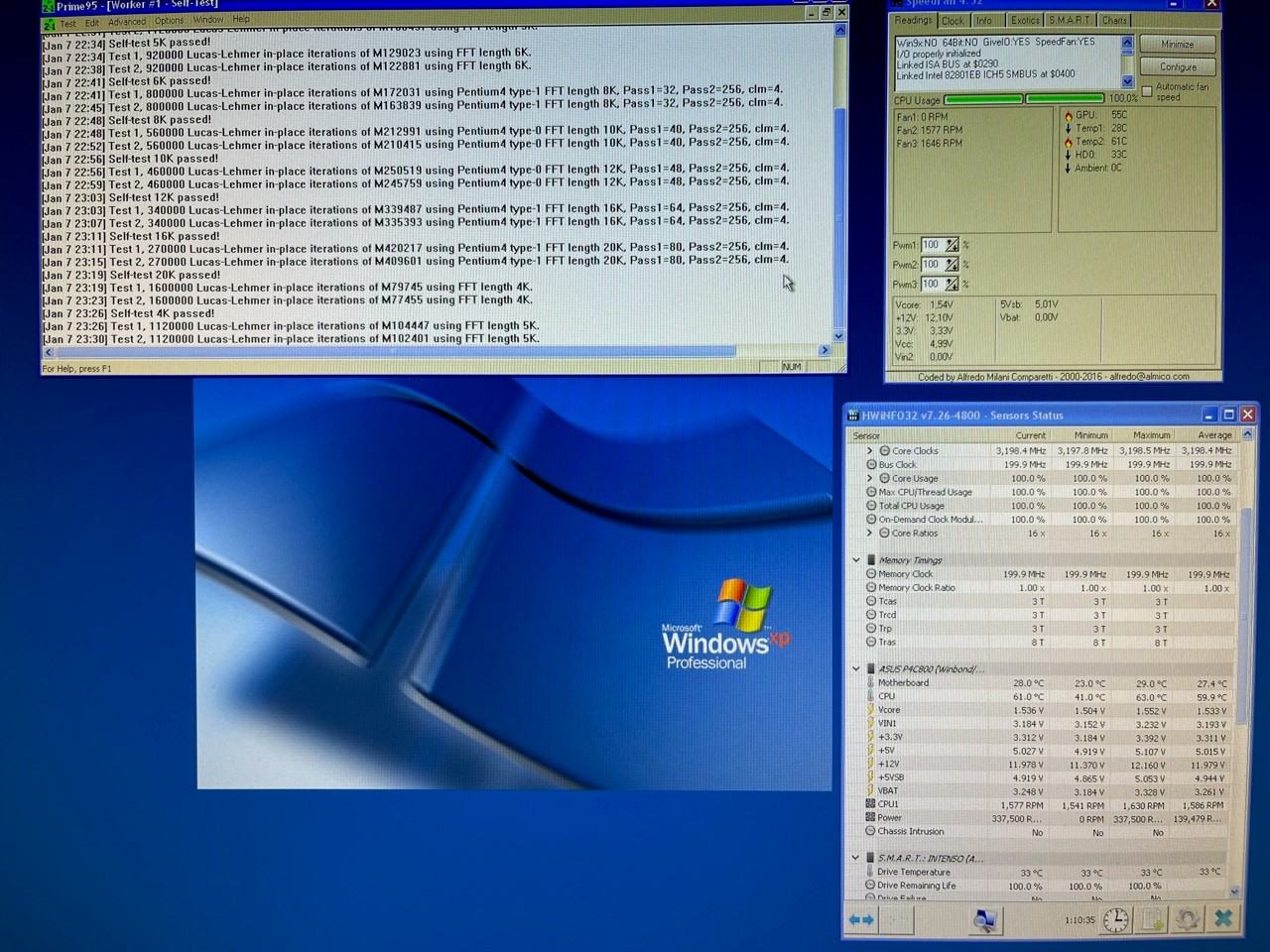Image resolution: width=1270 pixels, height=952 pixels.
Task: Click the Minimum column header in HWiNFO
Action: (x=1081, y=435)
